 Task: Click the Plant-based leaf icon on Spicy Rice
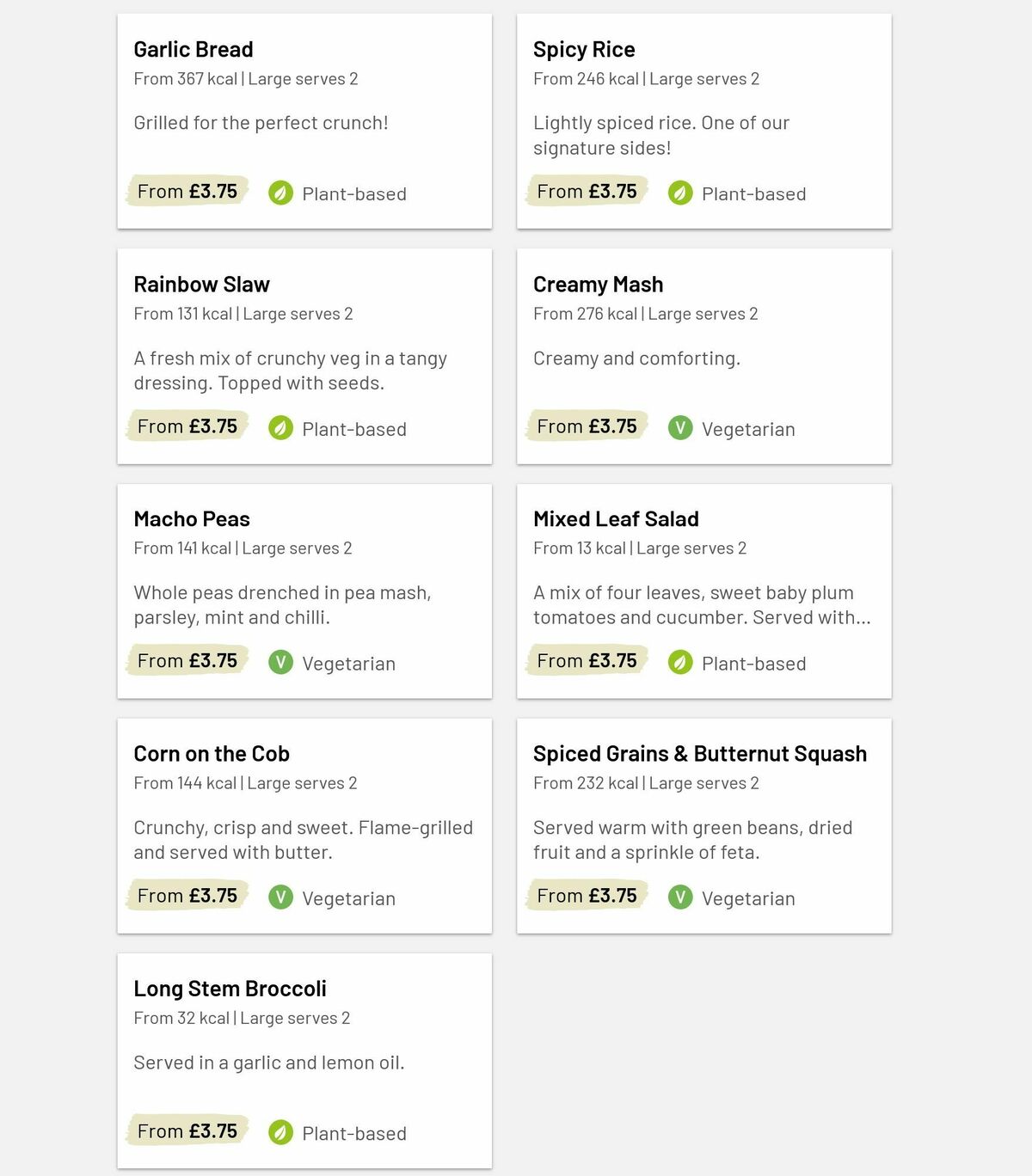click(x=680, y=193)
